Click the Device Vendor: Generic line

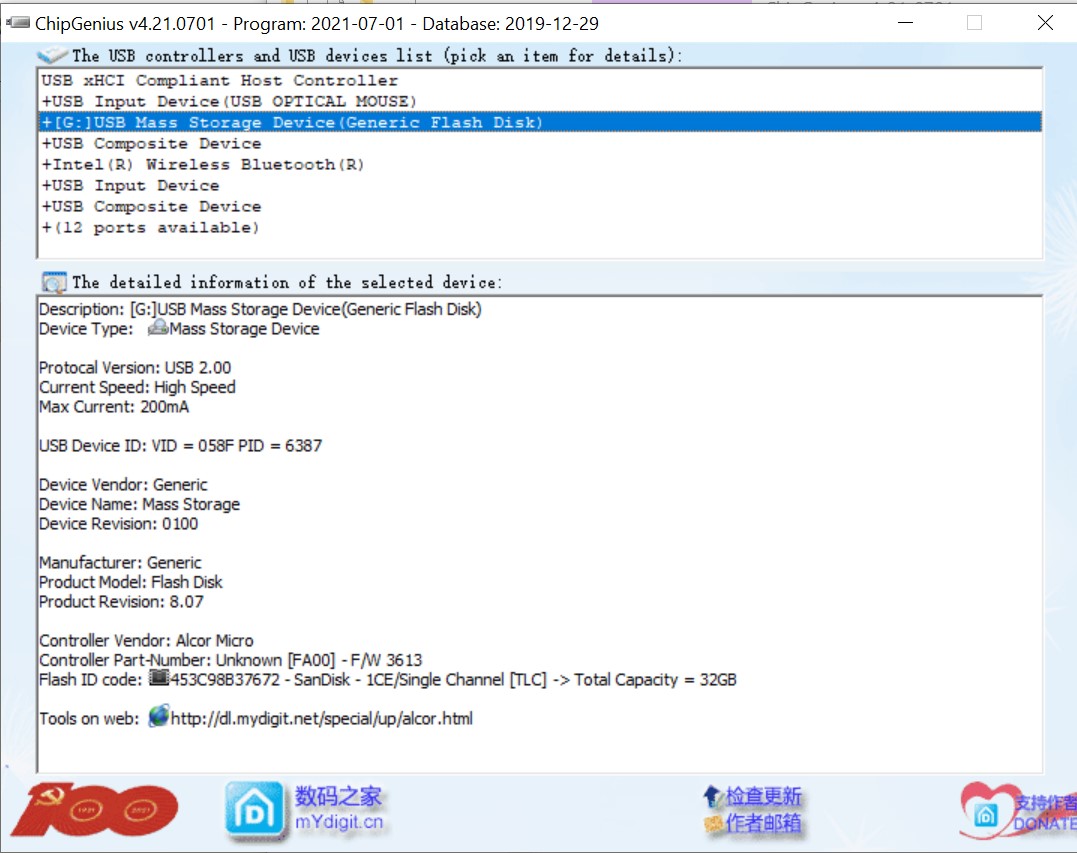(123, 485)
